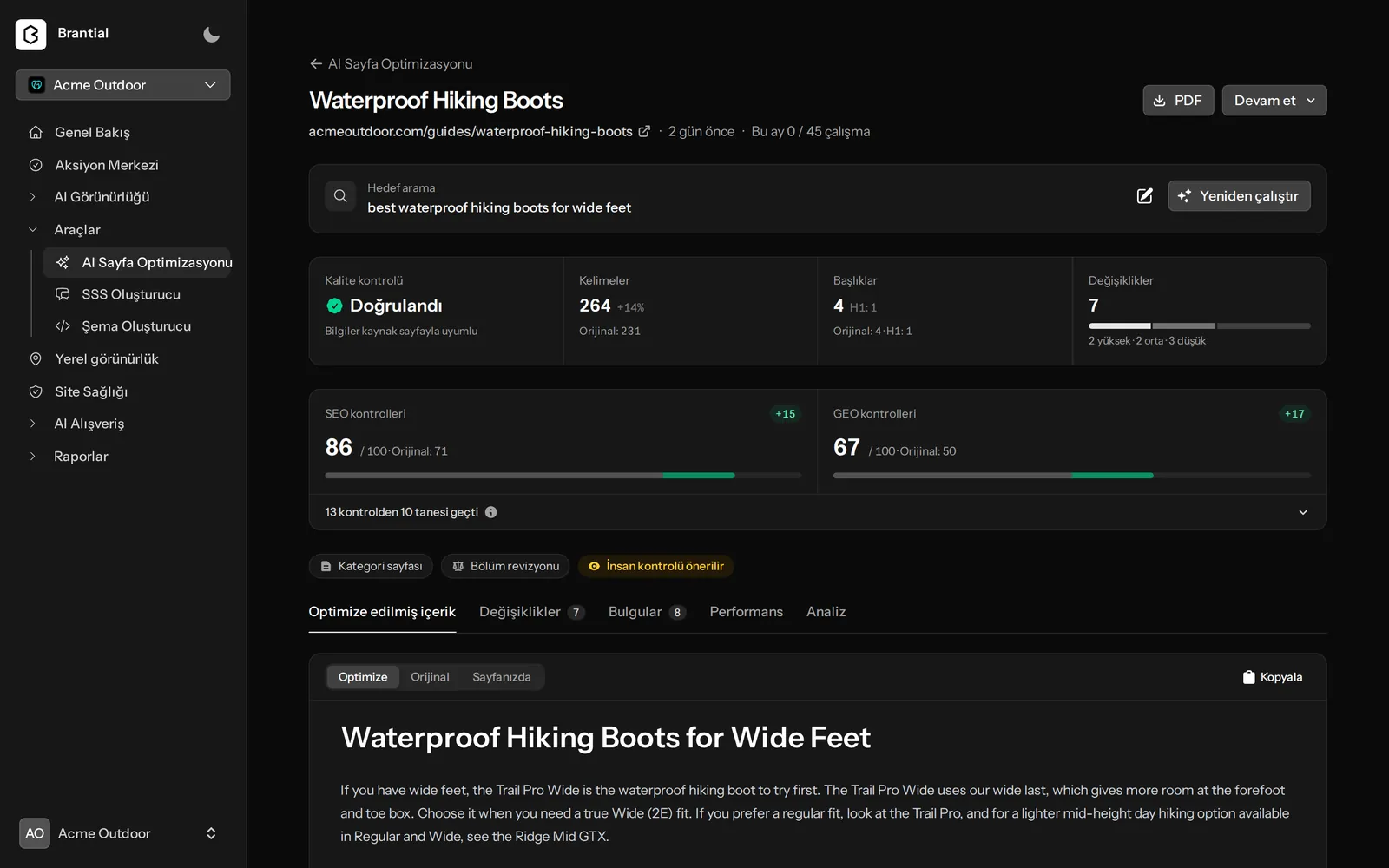1389x868 pixels.
Task: Switch to Değişiklikler tab
Action: 531,612
